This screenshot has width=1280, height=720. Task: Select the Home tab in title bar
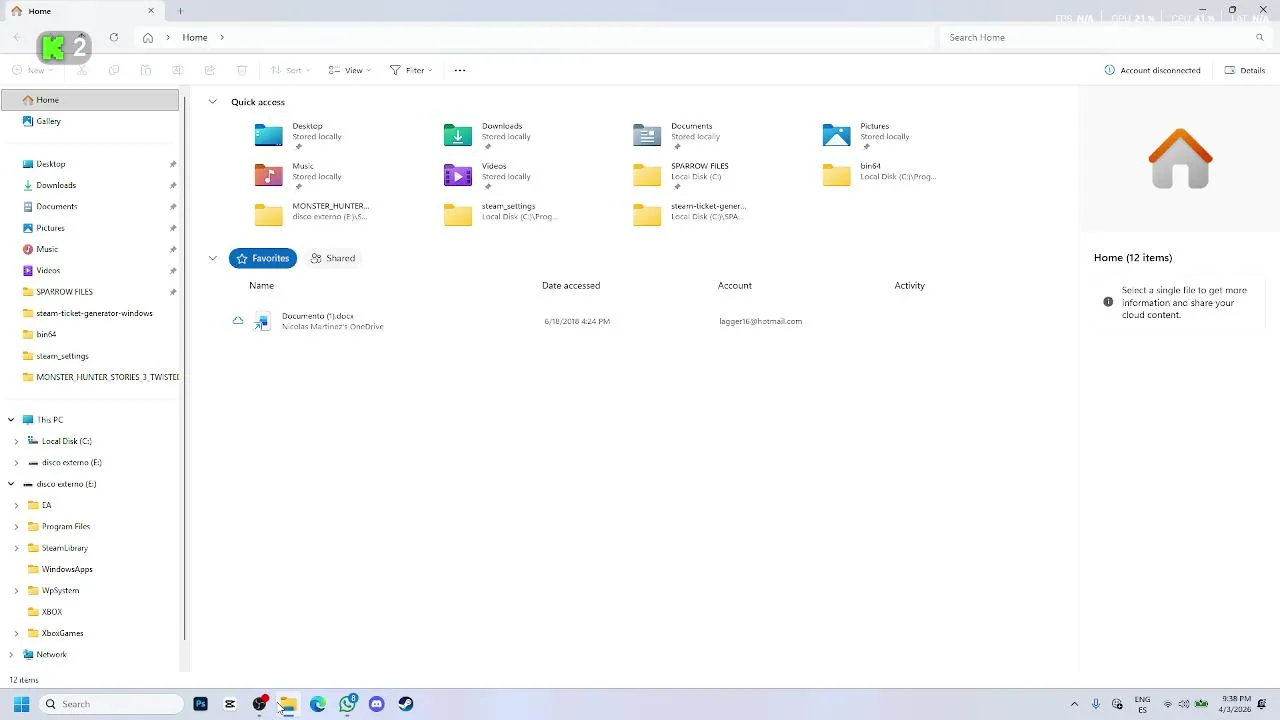82,11
